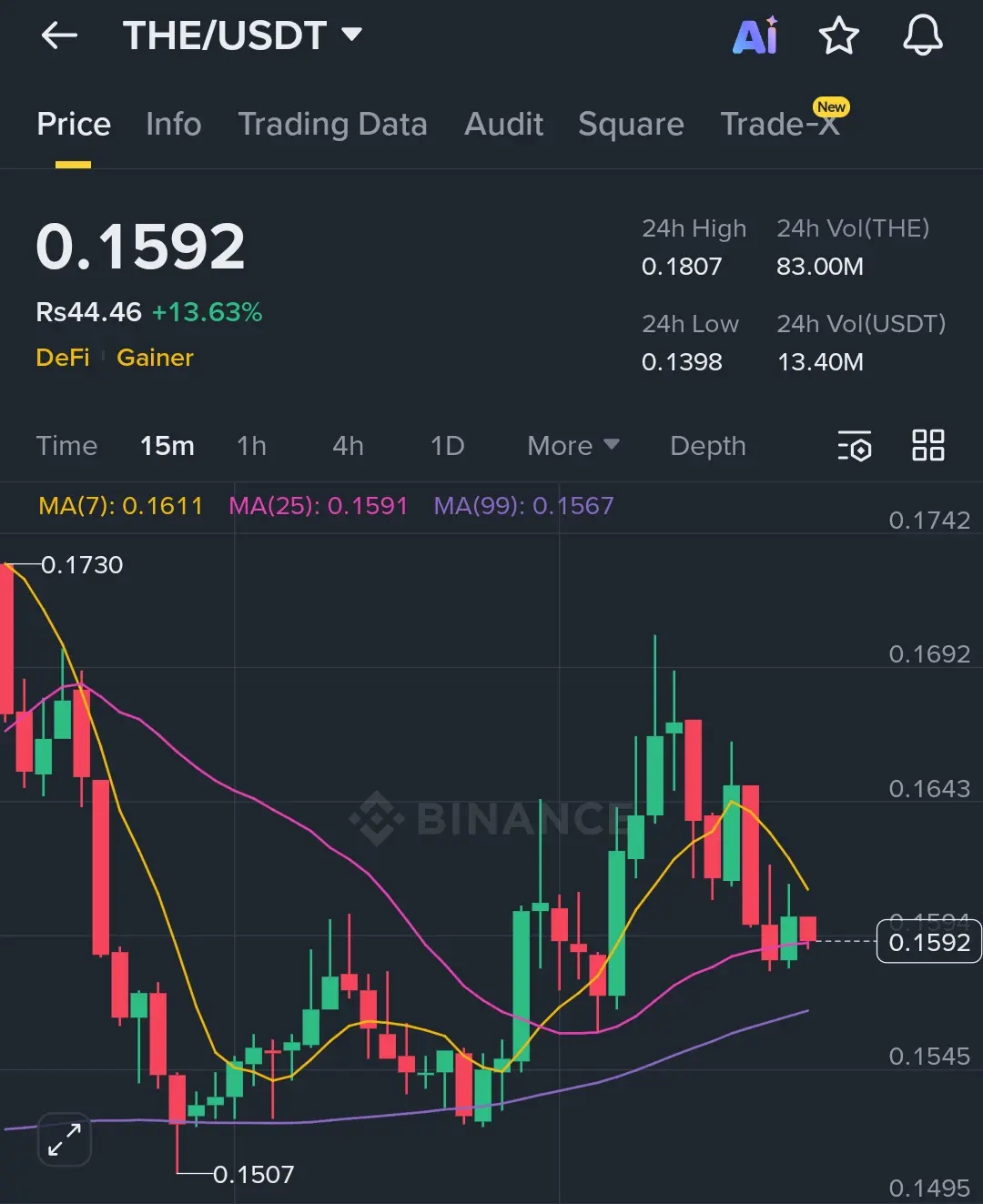Add pair to favorites with star icon
Image resolution: width=983 pixels, height=1204 pixels.
[x=838, y=35]
